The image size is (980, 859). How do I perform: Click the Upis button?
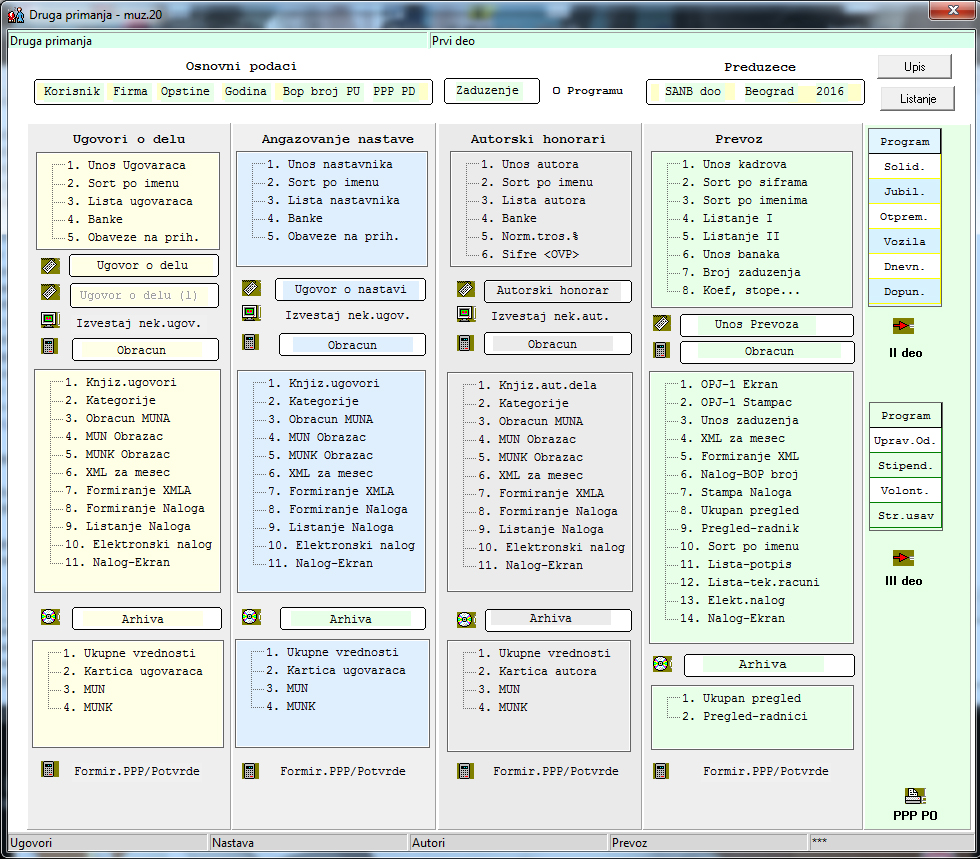click(x=914, y=67)
